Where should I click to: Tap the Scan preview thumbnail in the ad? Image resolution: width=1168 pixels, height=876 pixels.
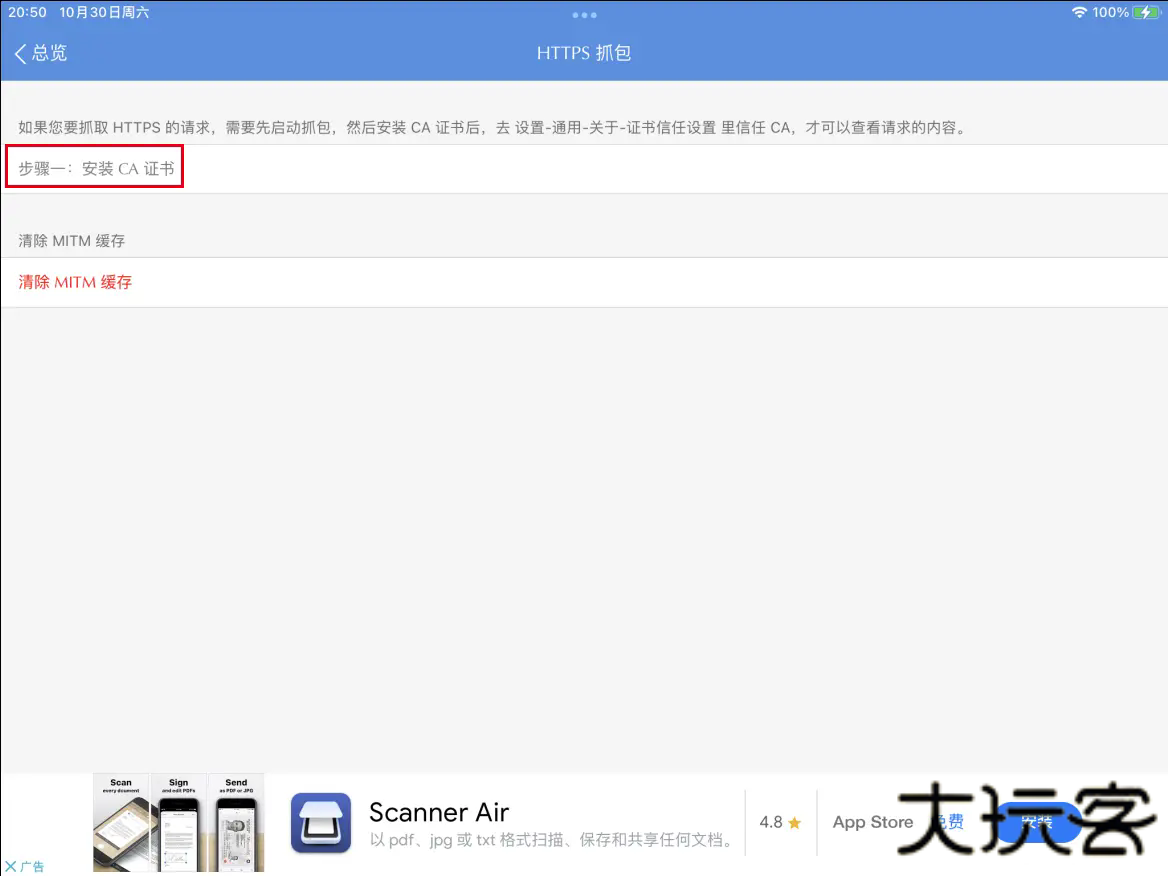120,822
